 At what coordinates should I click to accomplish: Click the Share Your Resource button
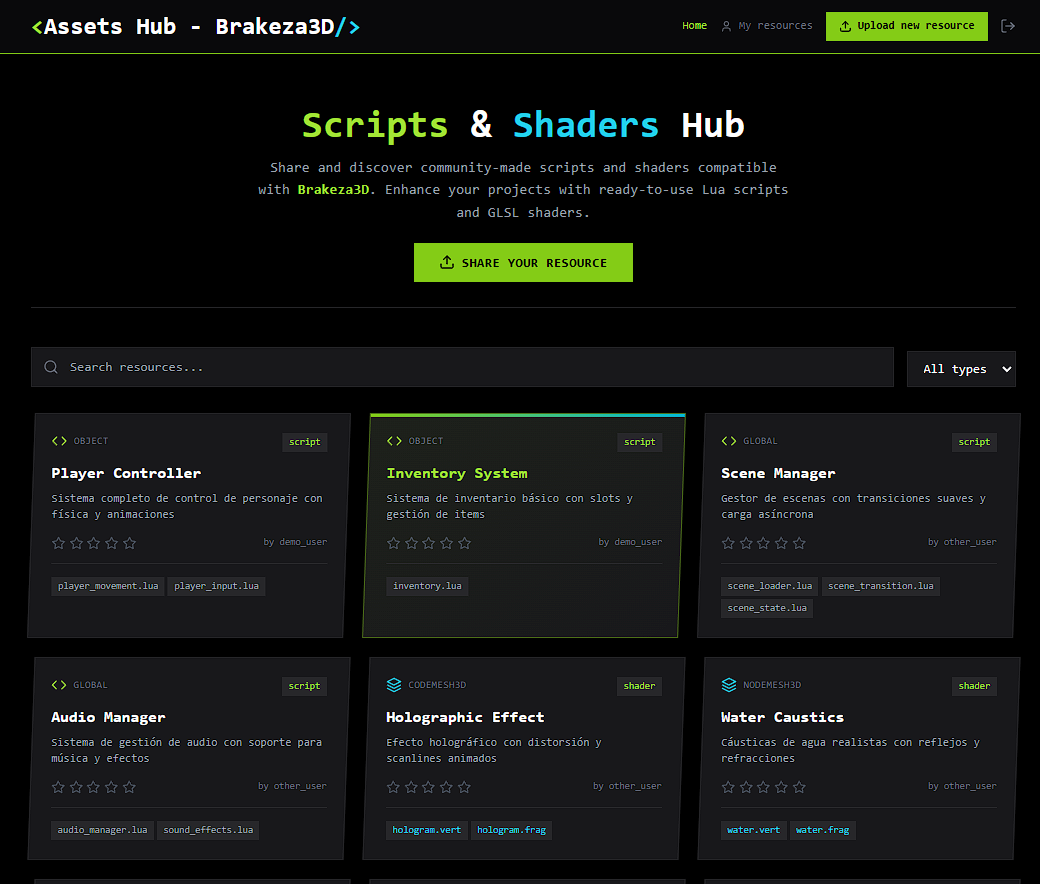(x=523, y=263)
